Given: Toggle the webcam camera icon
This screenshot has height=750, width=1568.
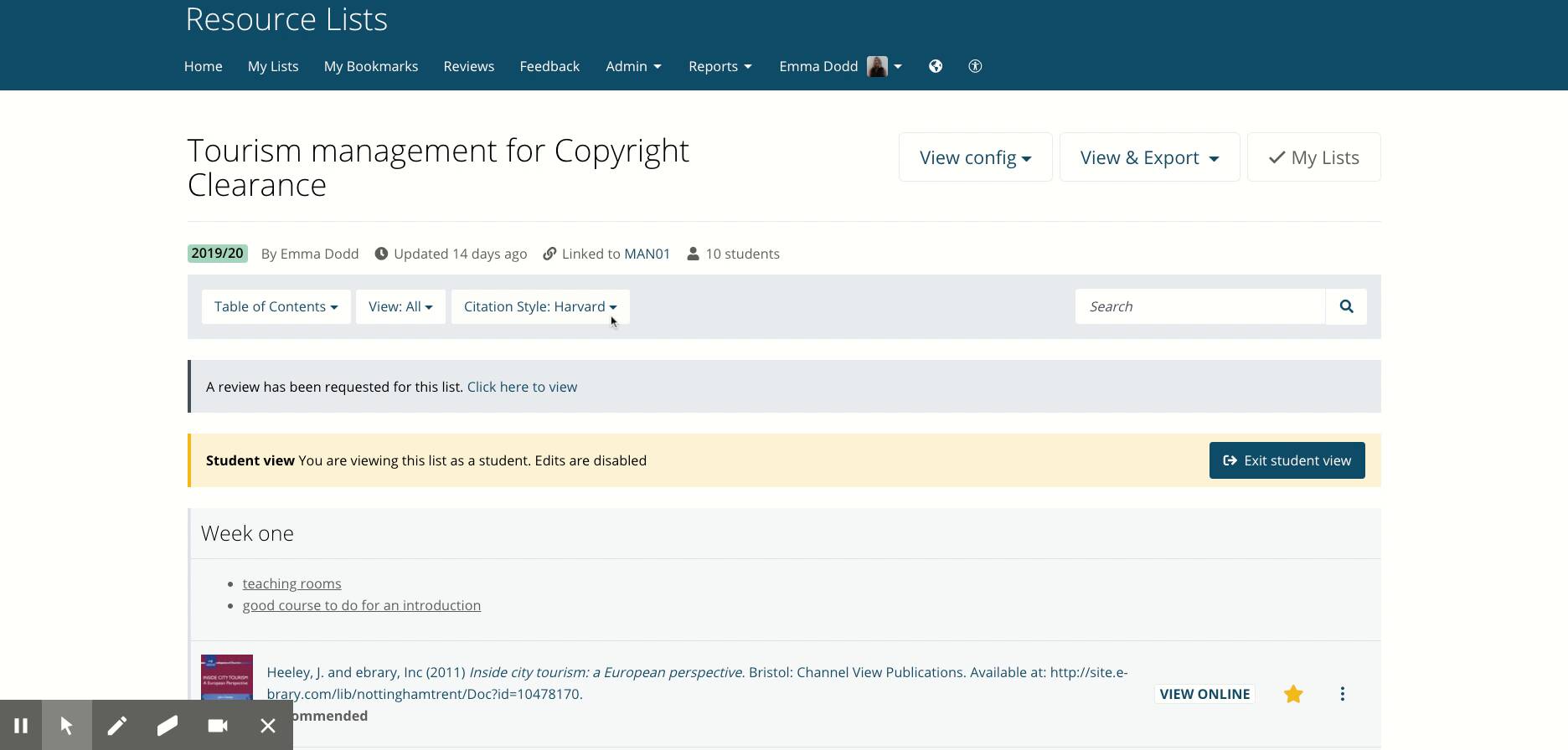Looking at the screenshot, I should tap(218, 725).
